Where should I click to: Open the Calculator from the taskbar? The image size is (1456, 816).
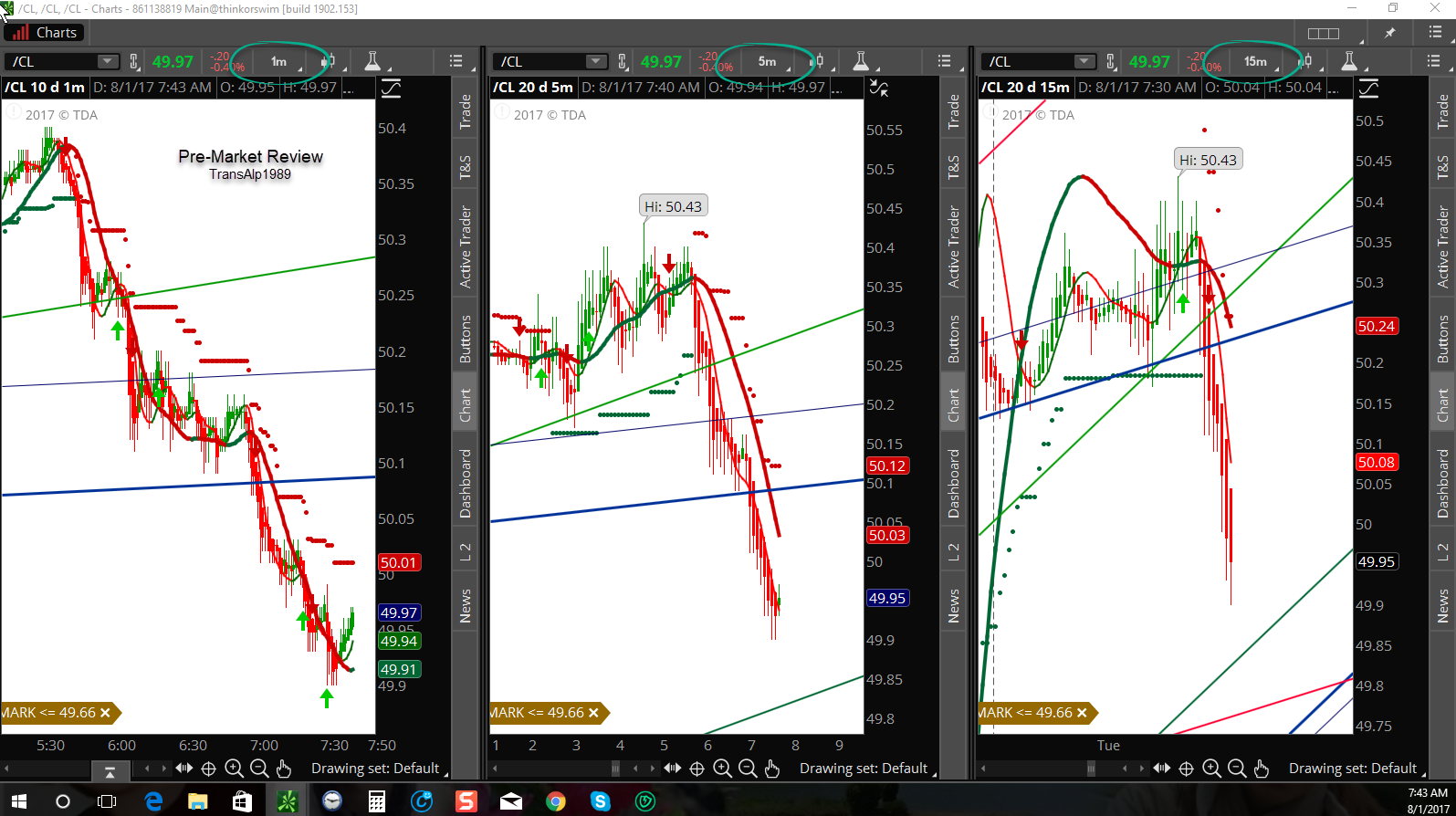pyautogui.click(x=376, y=801)
